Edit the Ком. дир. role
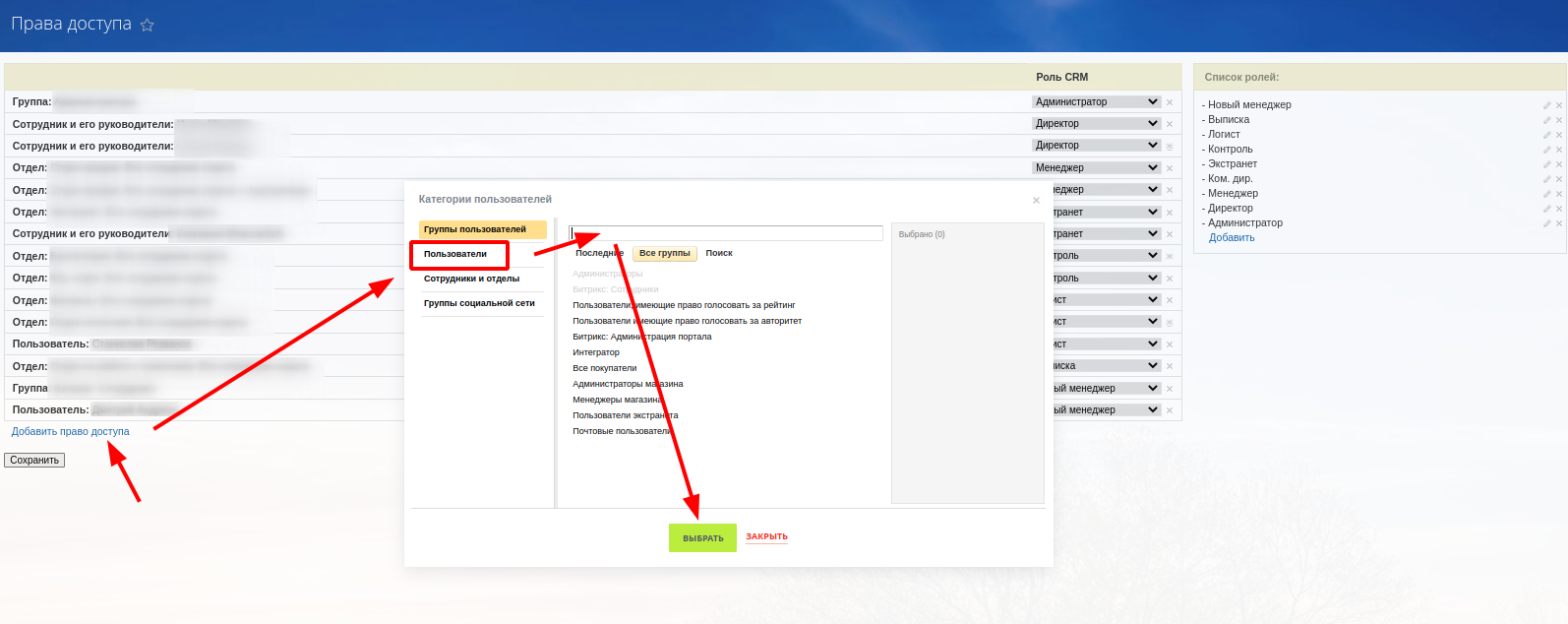Image resolution: width=1568 pixels, height=624 pixels. click(x=1546, y=179)
